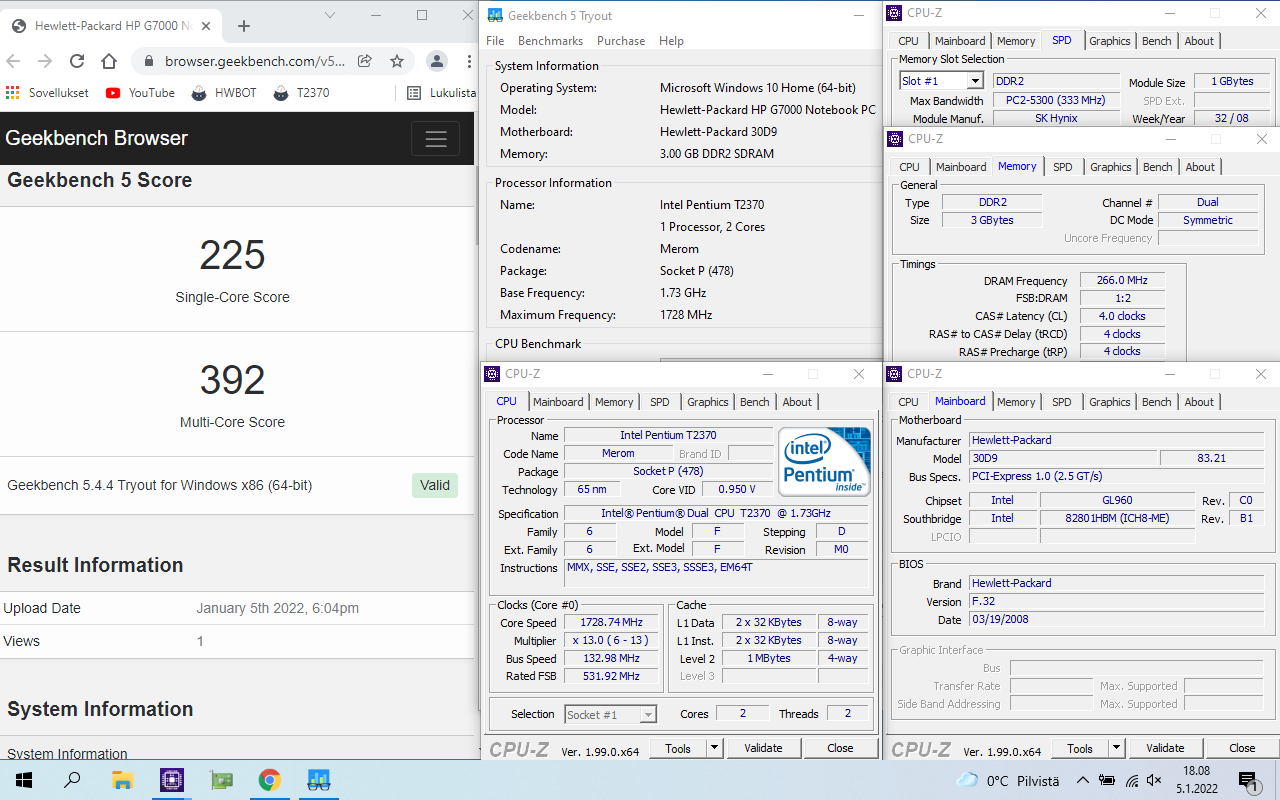Screen dimensions: 1280x800
Task: Open the Lukulista reading list
Action: point(441,92)
